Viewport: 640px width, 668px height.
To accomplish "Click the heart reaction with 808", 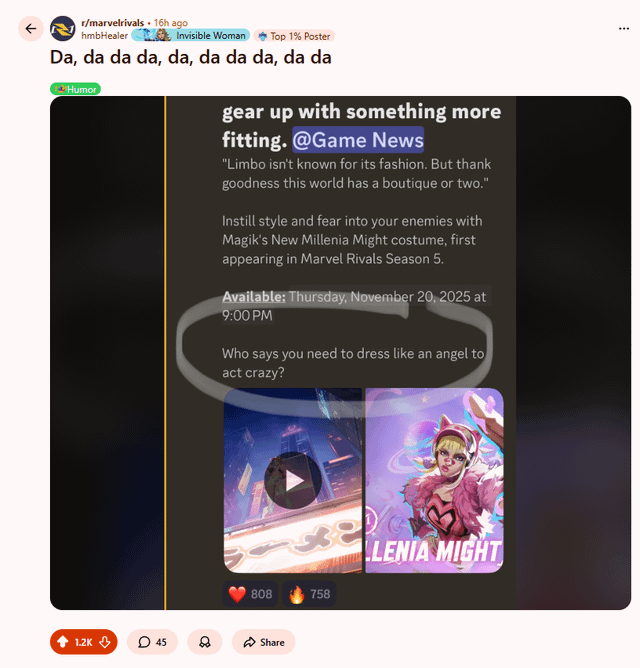I will point(250,594).
